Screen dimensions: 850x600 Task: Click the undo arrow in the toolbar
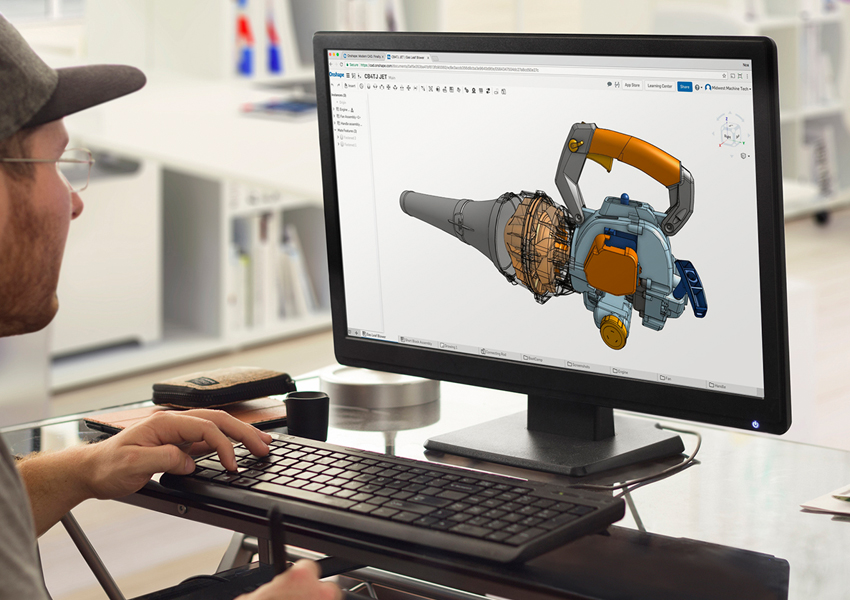point(333,85)
